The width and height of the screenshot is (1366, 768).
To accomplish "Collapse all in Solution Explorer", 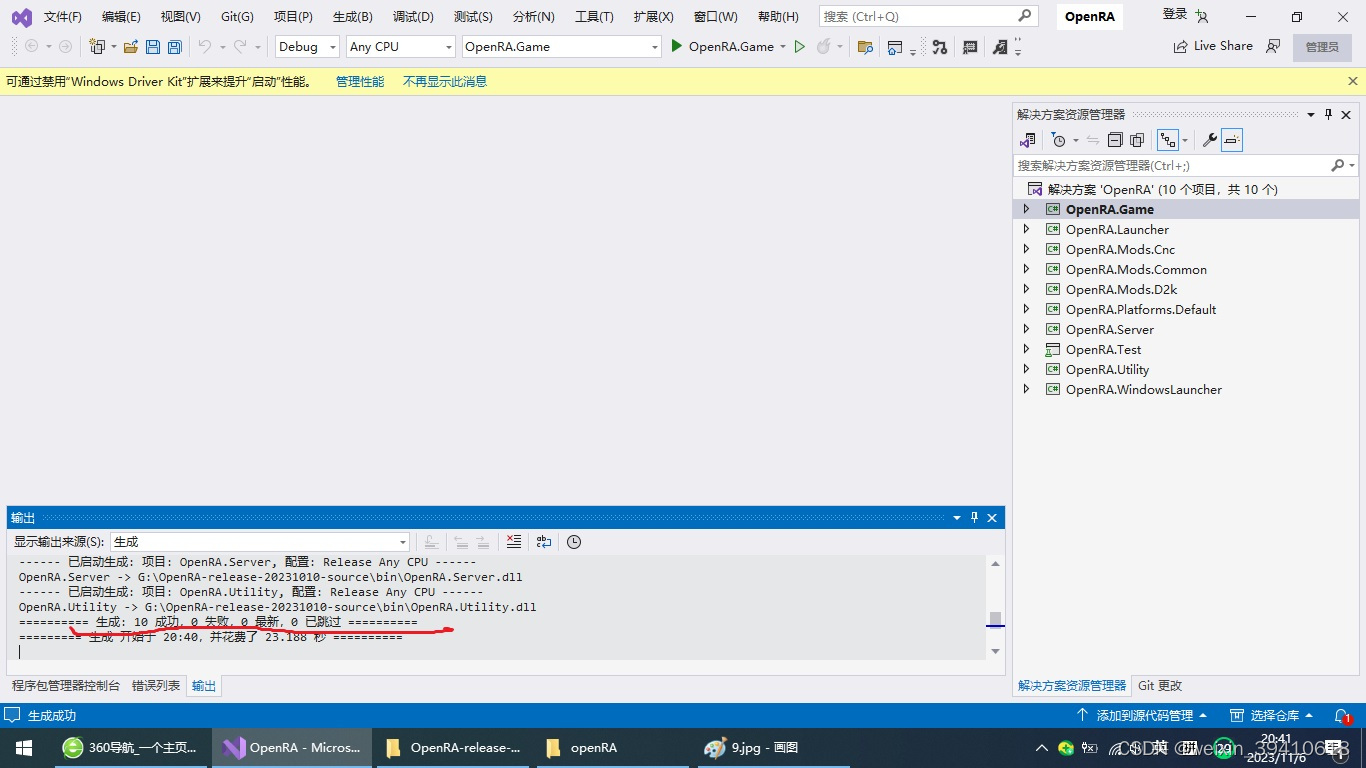I will [1115, 140].
